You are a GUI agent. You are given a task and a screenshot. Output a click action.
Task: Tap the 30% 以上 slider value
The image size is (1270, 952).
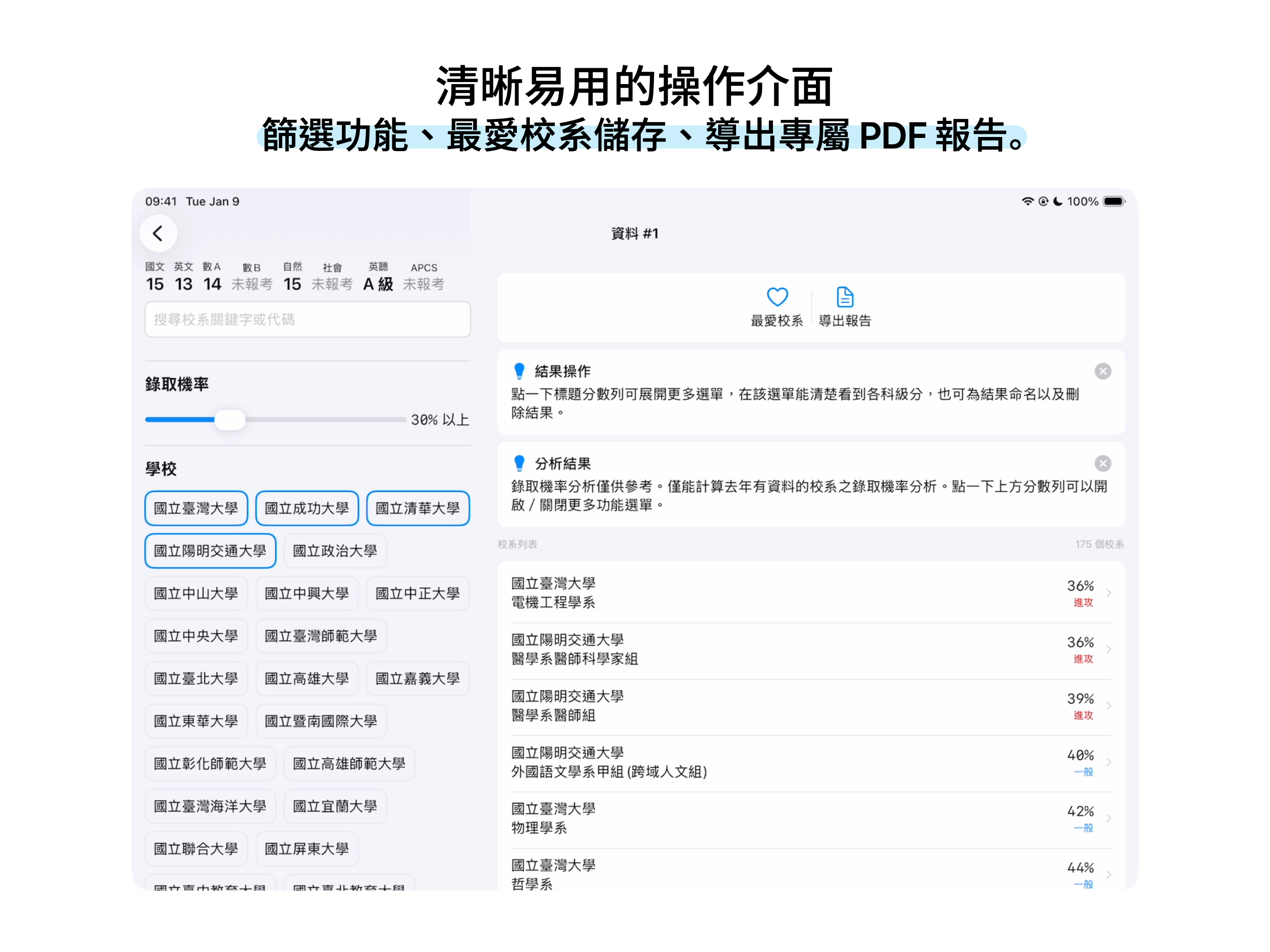click(x=440, y=419)
